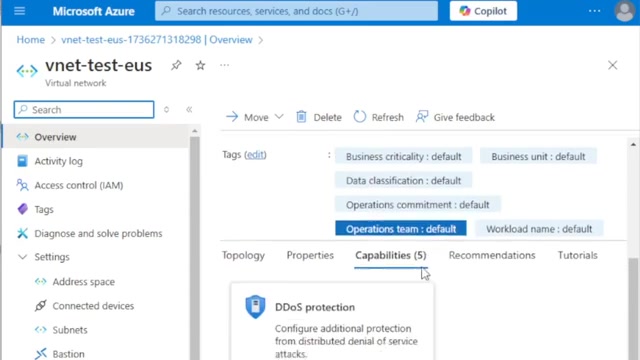Open vnet-test-eus-1736271318298 Overview breadcrumb
The height and width of the screenshot is (360, 640).
click(157, 40)
